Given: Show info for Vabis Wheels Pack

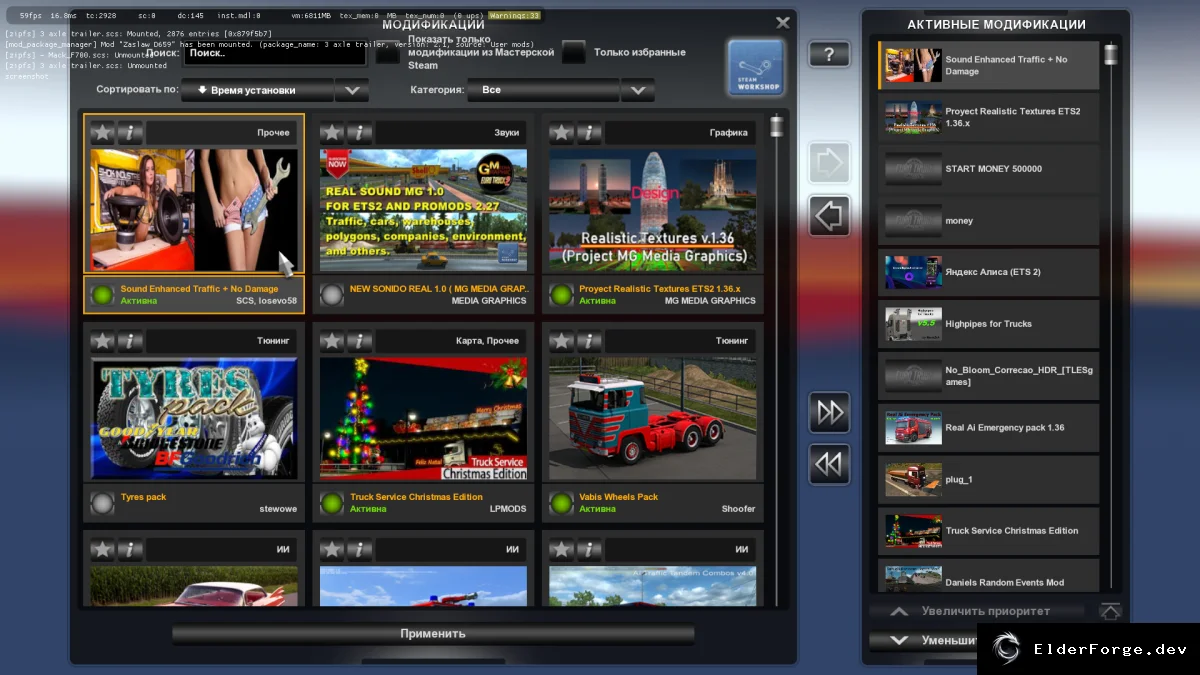Looking at the screenshot, I should pyautogui.click(x=589, y=341).
